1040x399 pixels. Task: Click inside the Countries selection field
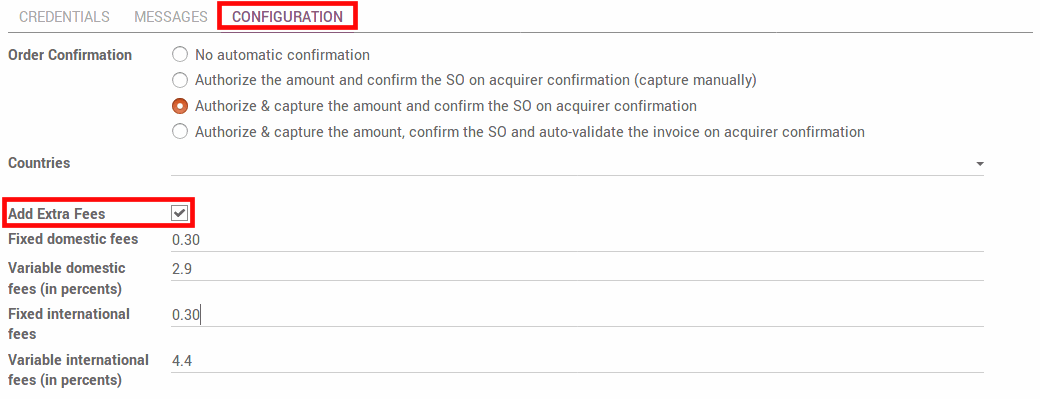[577, 164]
